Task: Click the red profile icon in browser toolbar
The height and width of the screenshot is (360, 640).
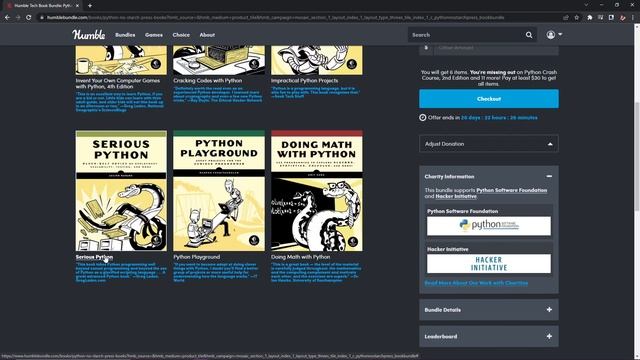Action: [622, 18]
